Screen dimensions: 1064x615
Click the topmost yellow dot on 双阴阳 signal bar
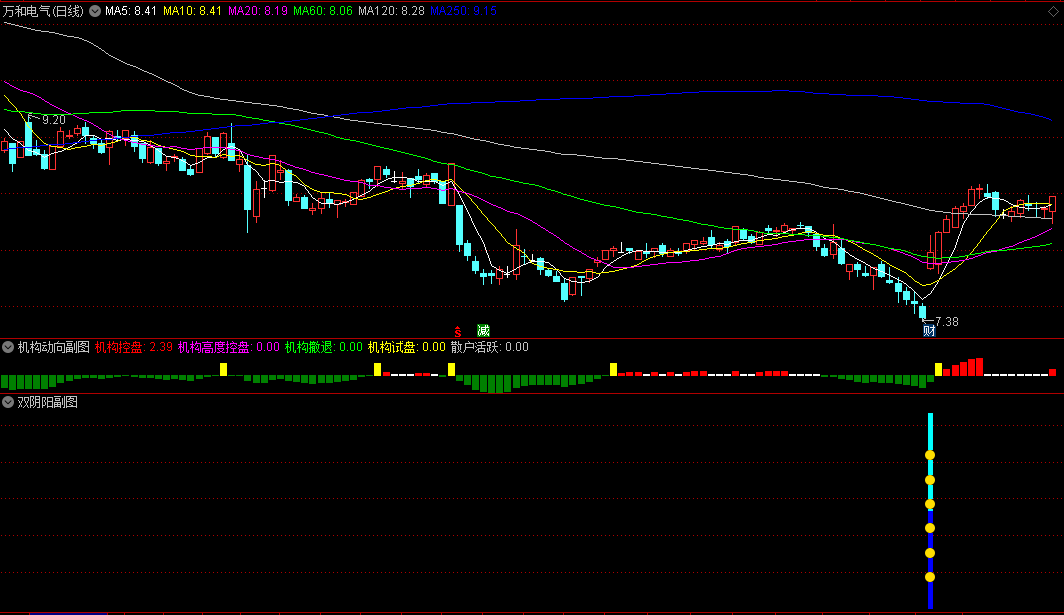[x=930, y=455]
